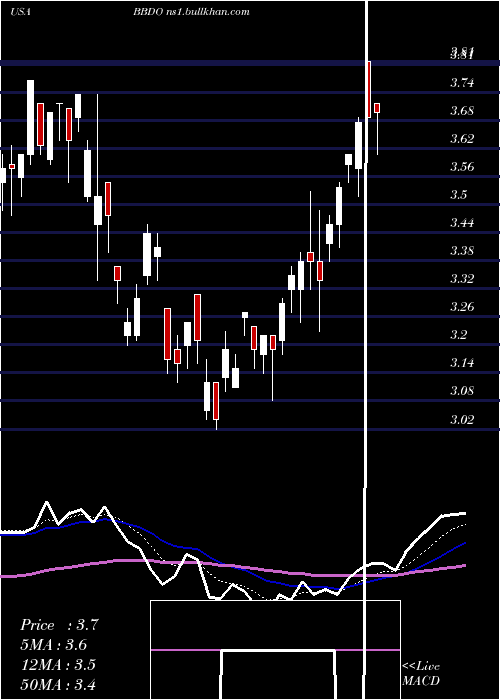The image size is (500, 700).
Task: Click the 3.08 price axis label
Action: pyautogui.click(x=462, y=391)
